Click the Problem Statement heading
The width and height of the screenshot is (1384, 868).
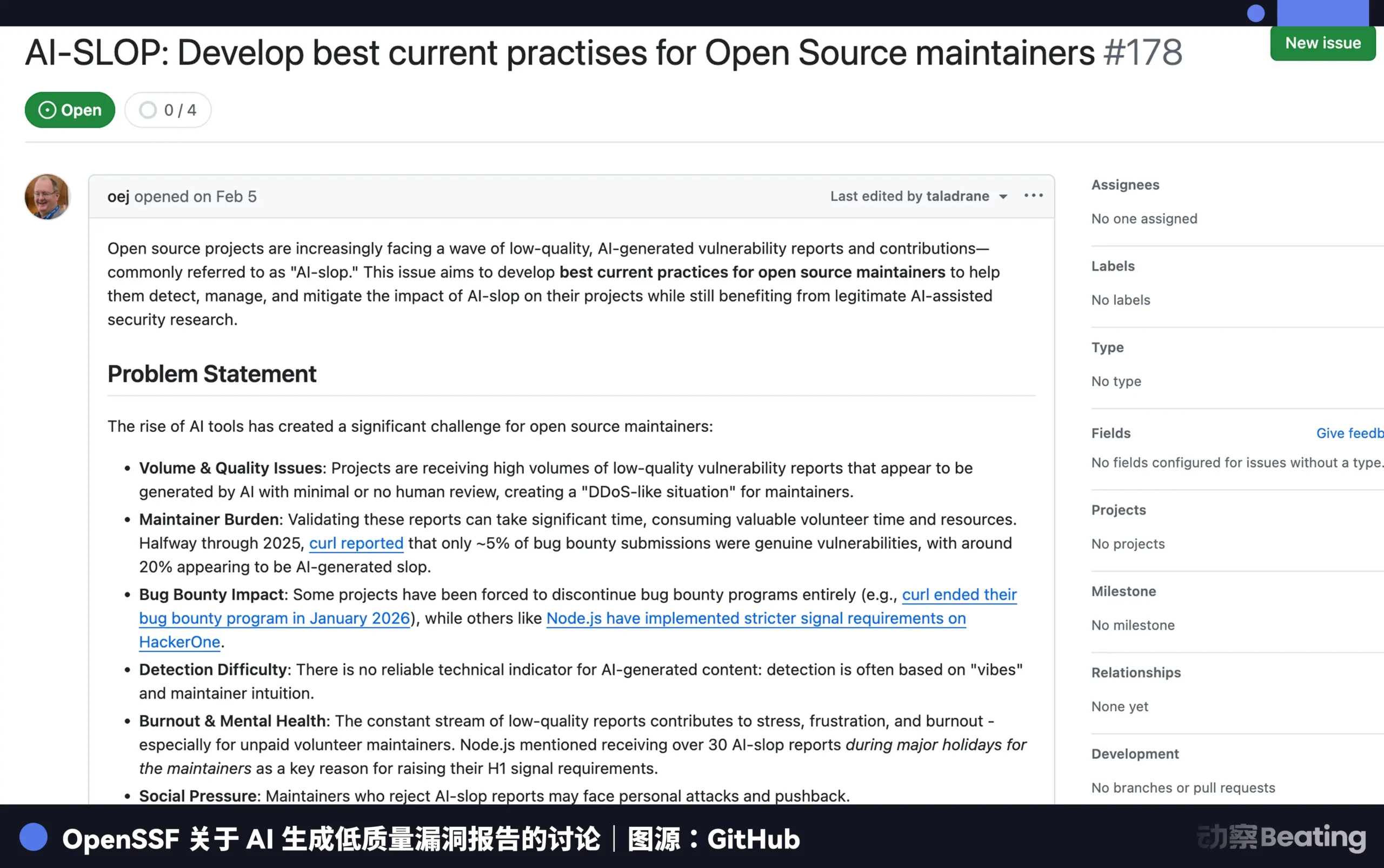[x=211, y=373]
